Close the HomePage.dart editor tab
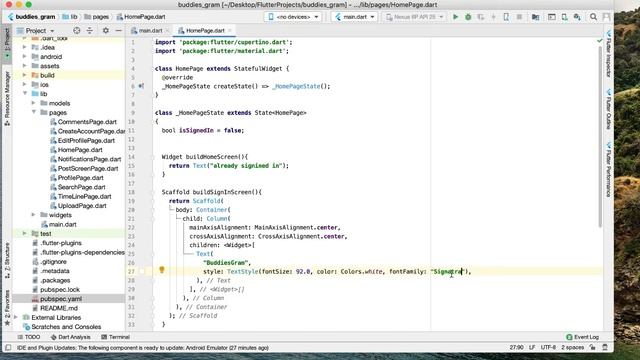The width and height of the screenshot is (640, 360). point(230,31)
